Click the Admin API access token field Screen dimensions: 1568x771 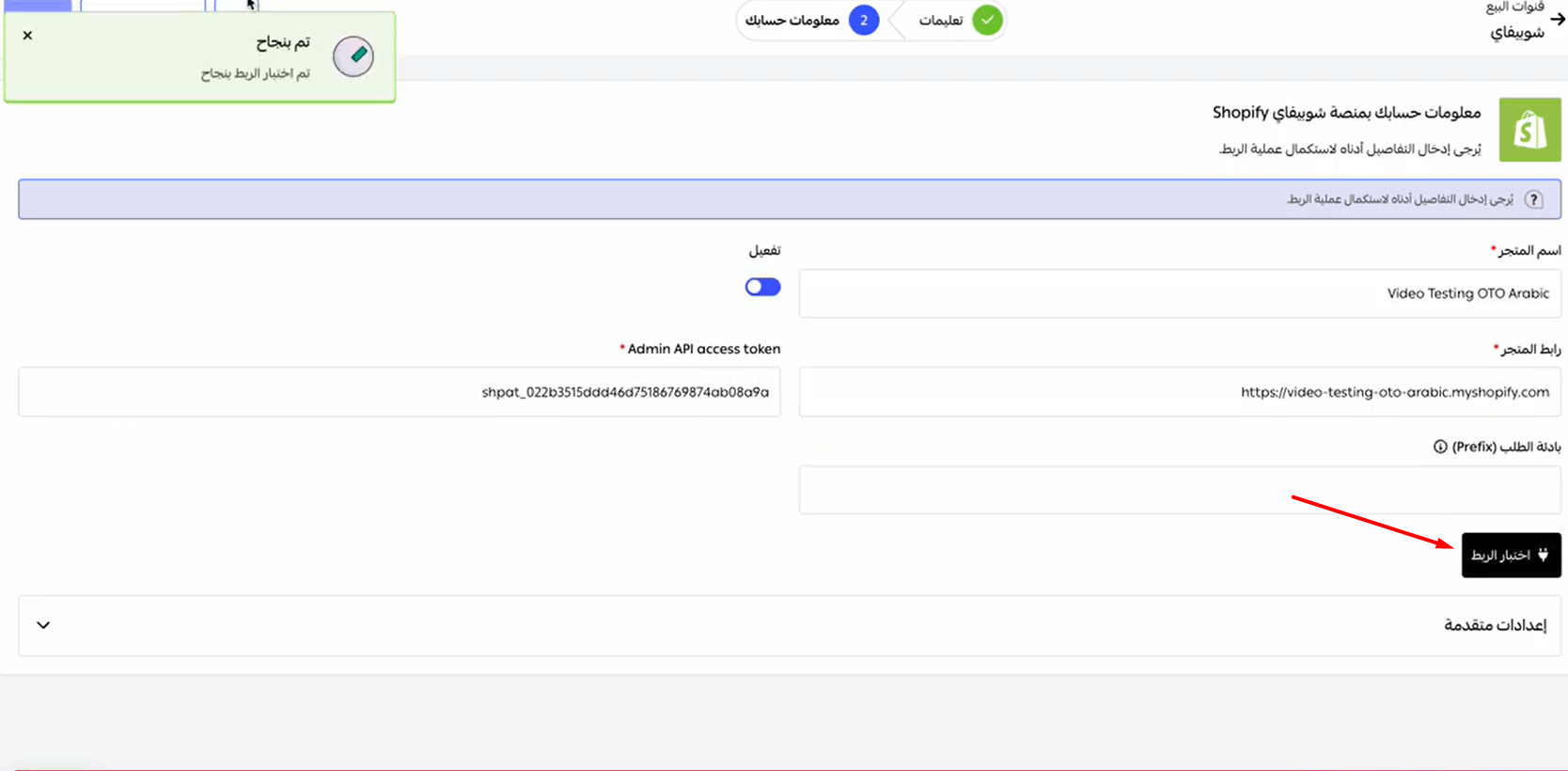click(x=400, y=392)
